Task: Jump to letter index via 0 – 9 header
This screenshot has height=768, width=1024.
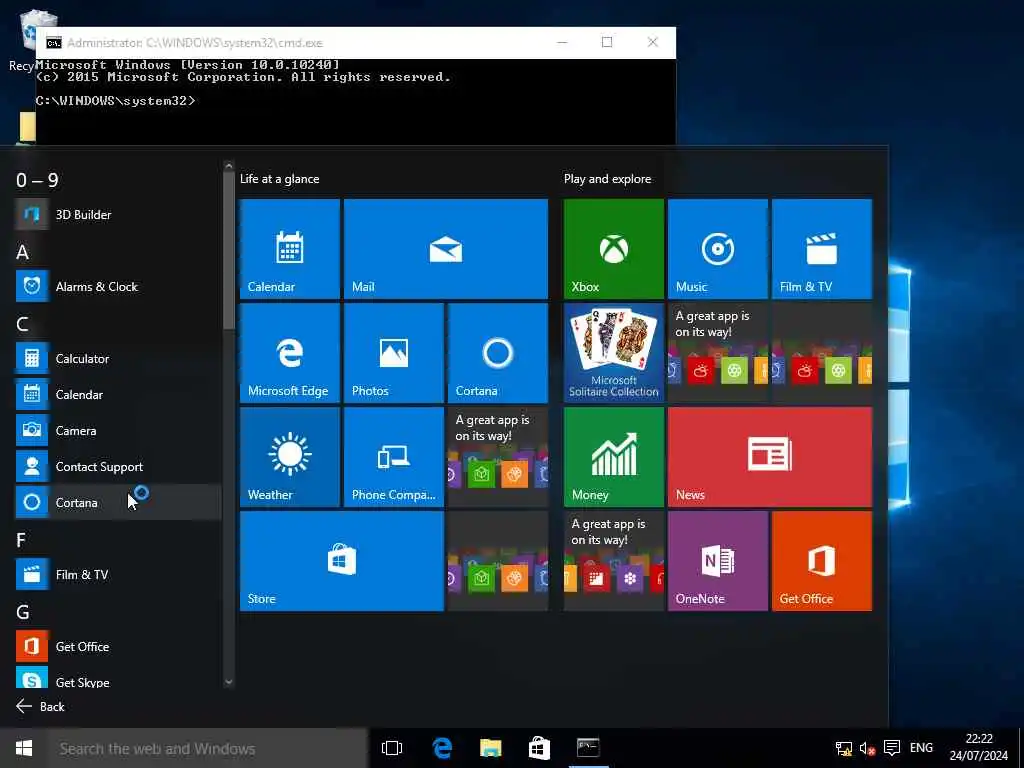Action: click(37, 180)
